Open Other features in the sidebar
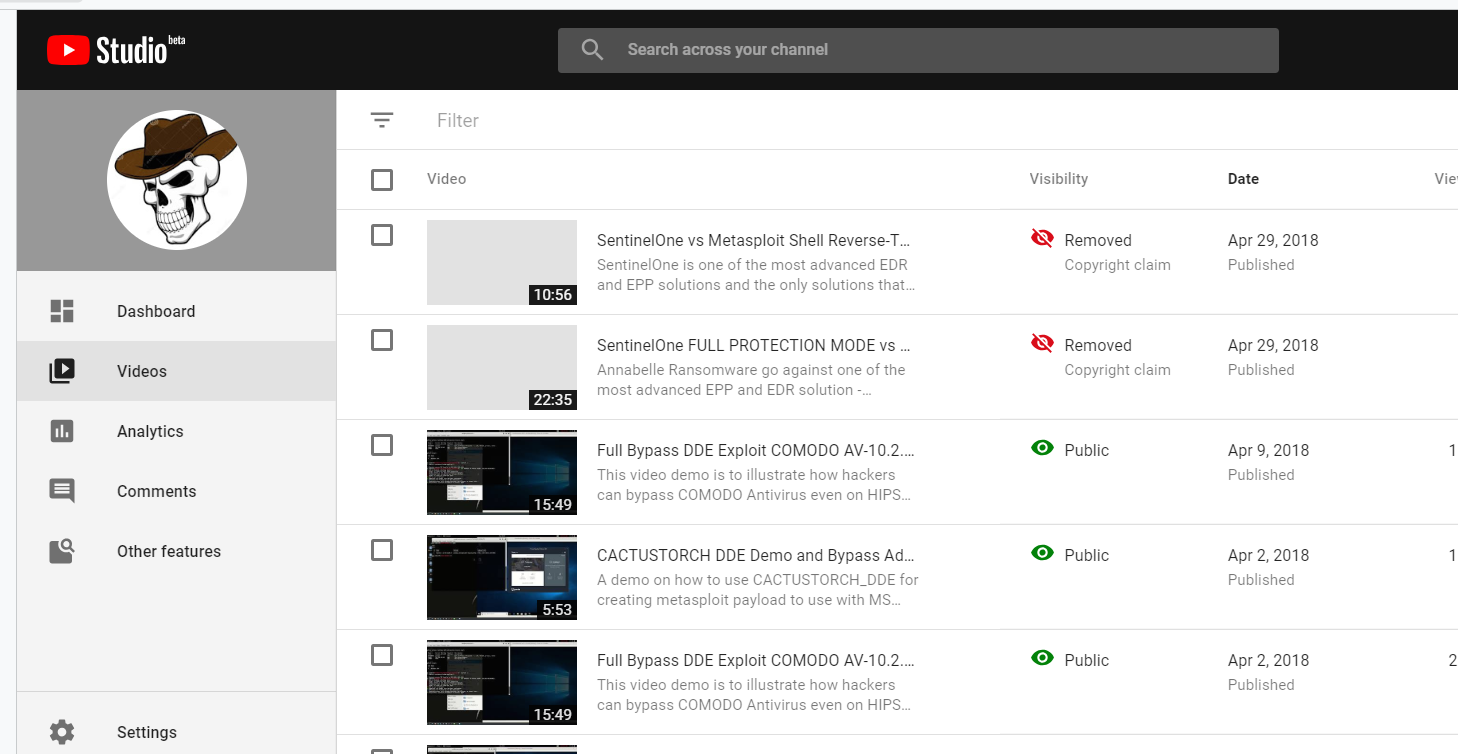The width and height of the screenshot is (1458, 754). pos(176,551)
